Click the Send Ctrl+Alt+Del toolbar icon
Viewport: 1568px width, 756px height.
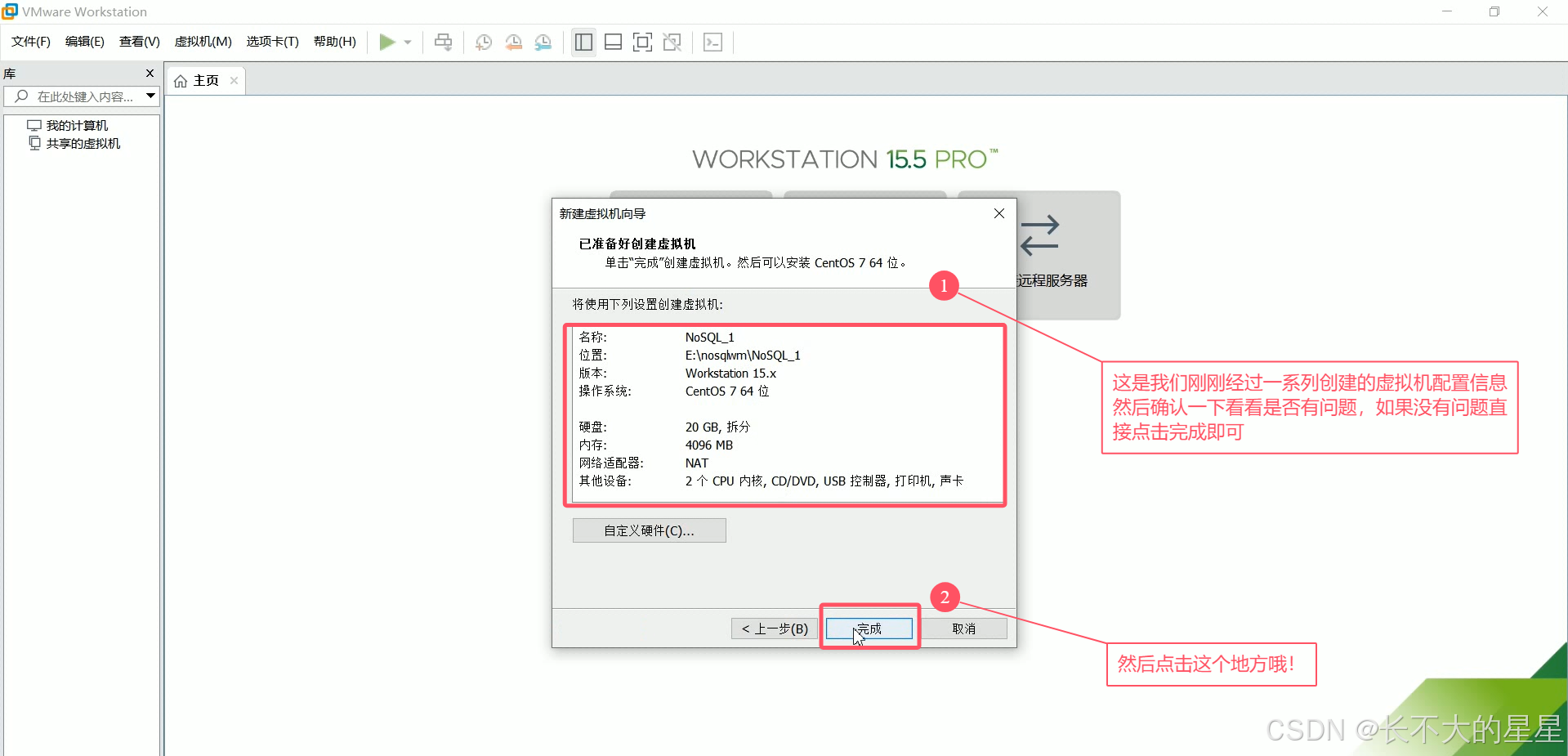pyautogui.click(x=443, y=42)
